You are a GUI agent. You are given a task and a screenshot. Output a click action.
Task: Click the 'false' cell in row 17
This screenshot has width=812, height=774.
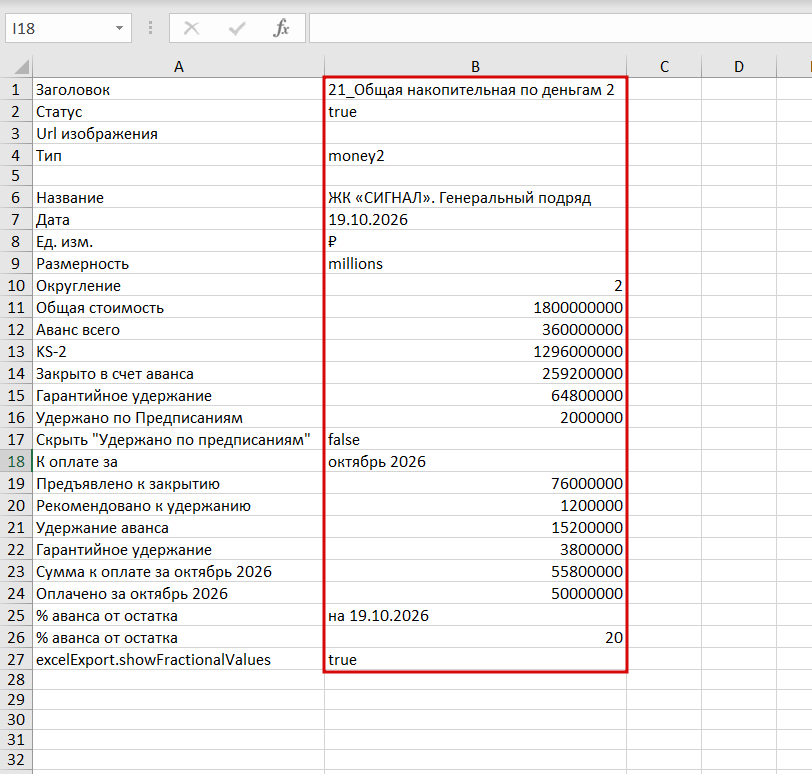[475, 440]
